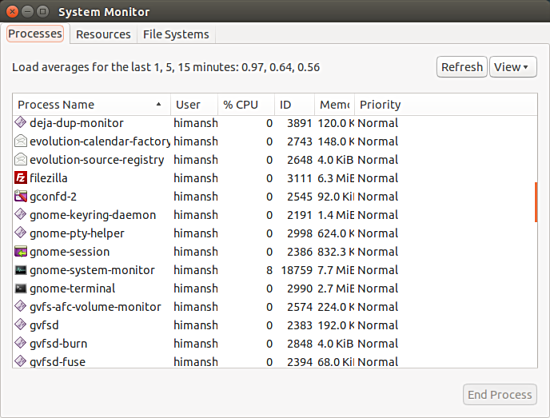
Task: Select the gvfs-afc-volume-monitor process name
Action: (x=95, y=307)
